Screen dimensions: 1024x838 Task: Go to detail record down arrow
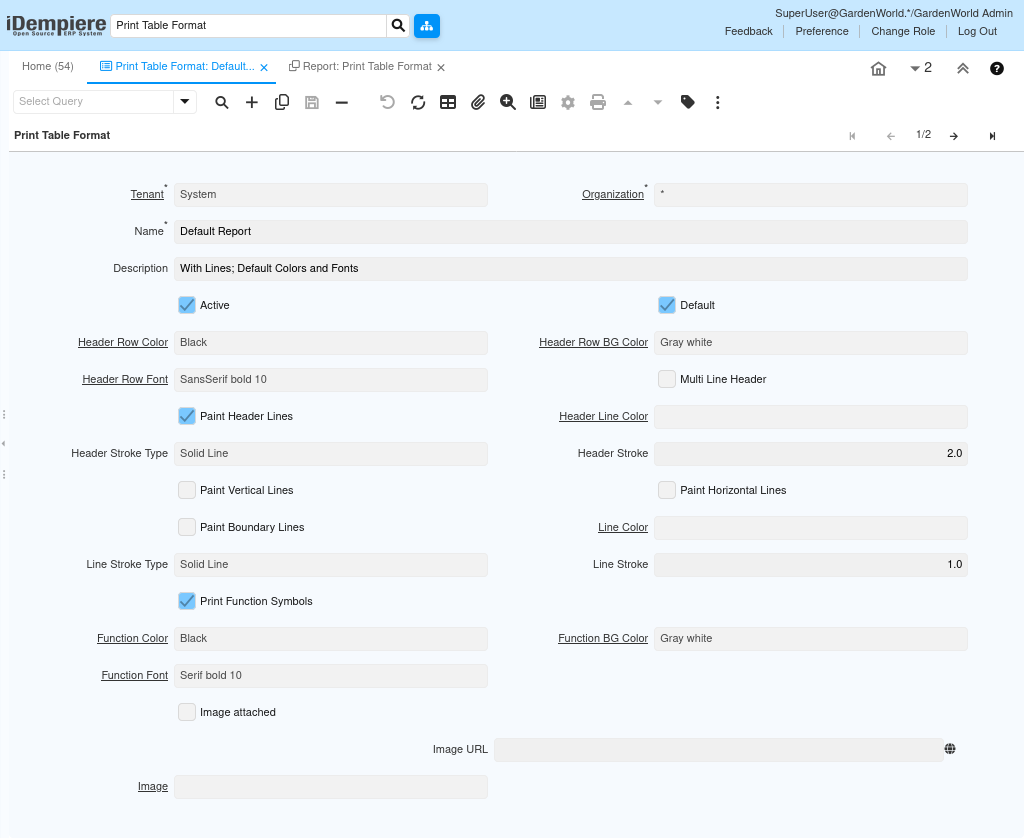[658, 103]
